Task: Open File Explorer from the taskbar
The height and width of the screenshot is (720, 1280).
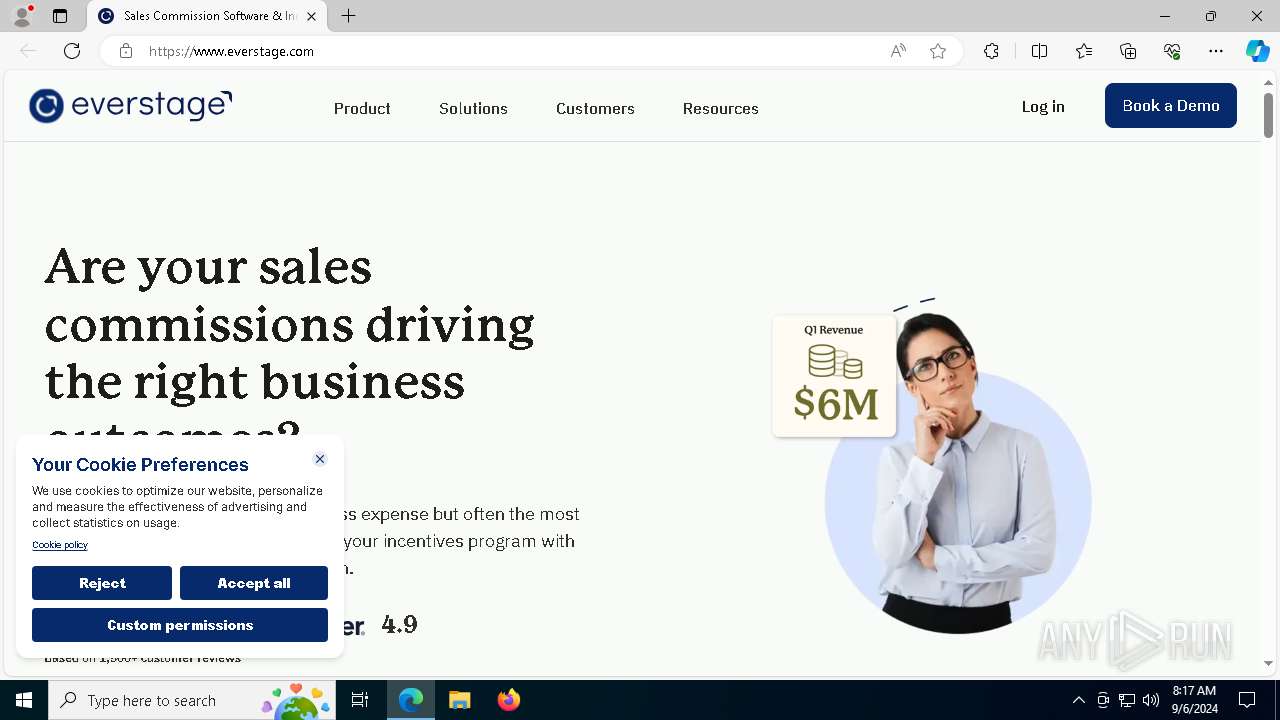Action: click(459, 700)
